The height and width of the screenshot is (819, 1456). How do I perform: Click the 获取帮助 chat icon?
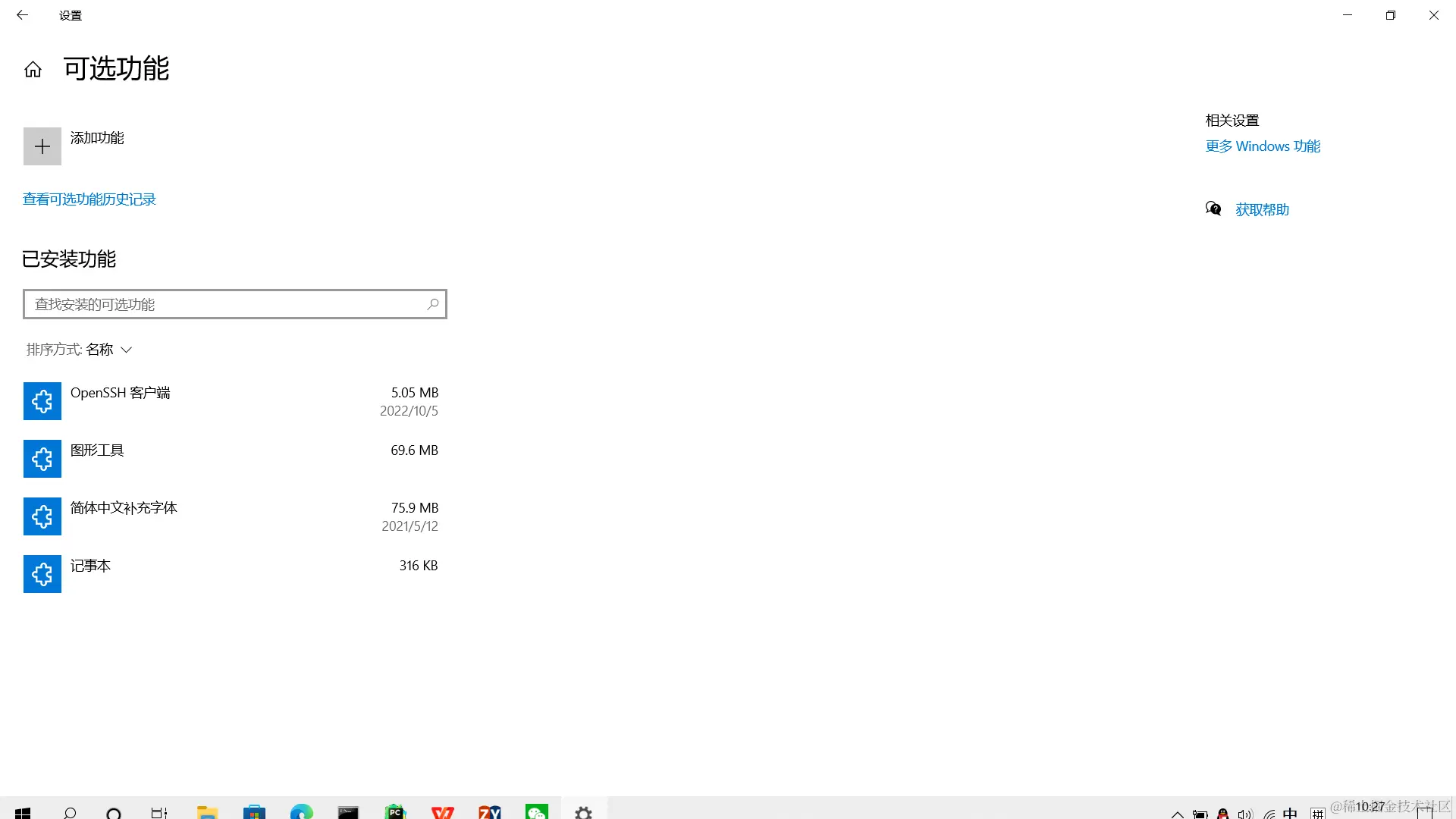[1213, 209]
